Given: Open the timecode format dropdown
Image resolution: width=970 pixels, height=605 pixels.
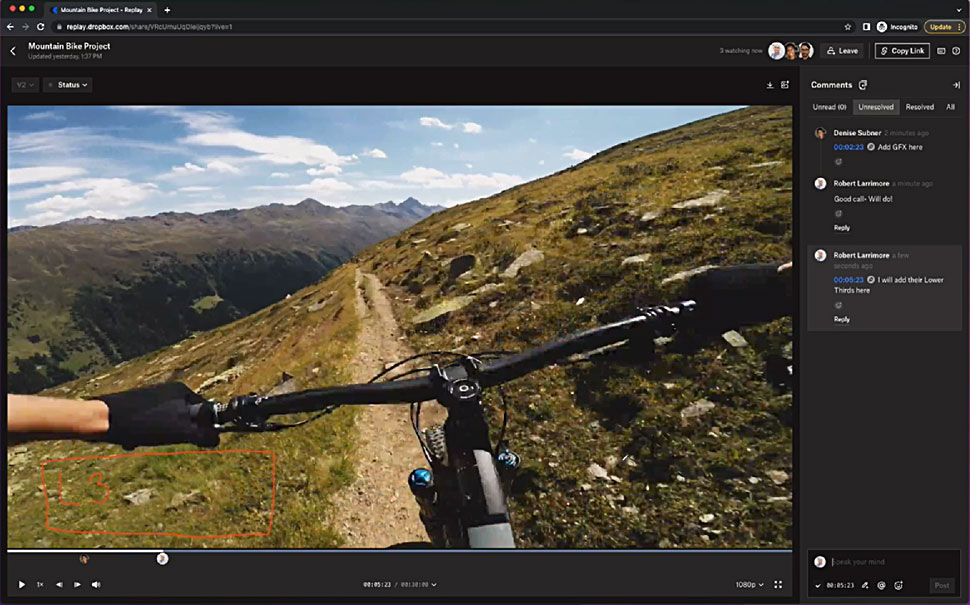Looking at the screenshot, I should [x=434, y=585].
